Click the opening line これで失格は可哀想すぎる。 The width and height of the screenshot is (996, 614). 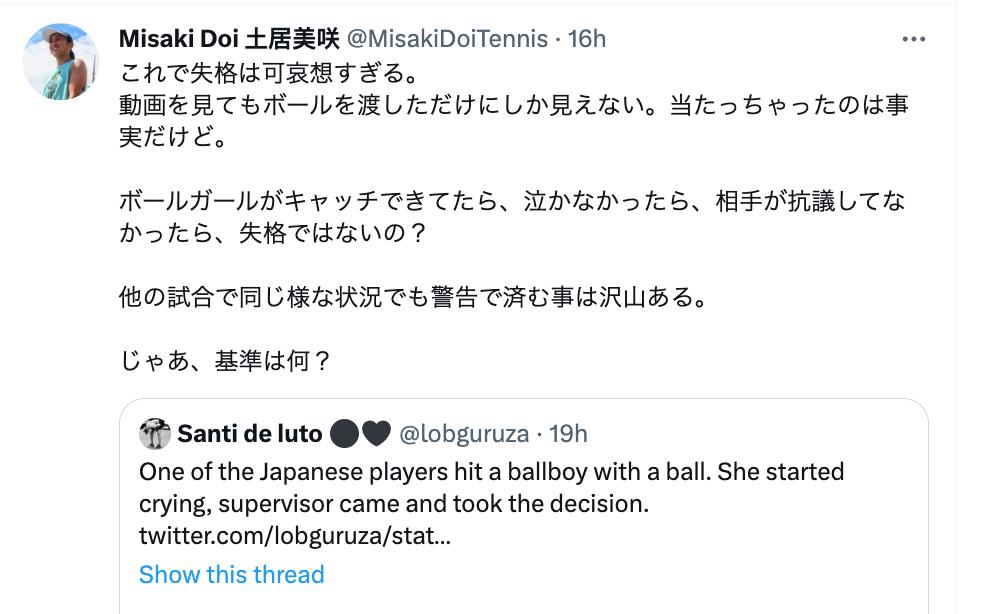[266, 73]
